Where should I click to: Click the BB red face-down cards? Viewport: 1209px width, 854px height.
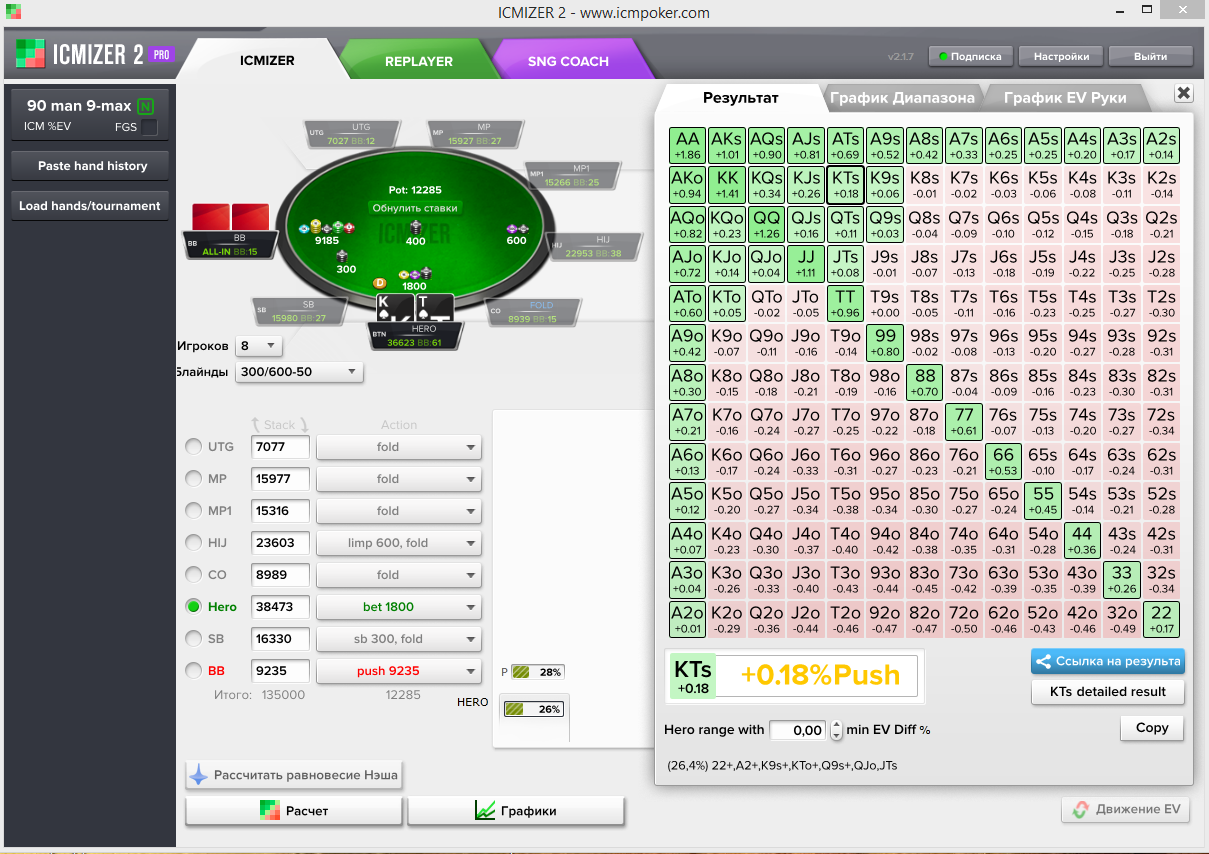pos(230,216)
